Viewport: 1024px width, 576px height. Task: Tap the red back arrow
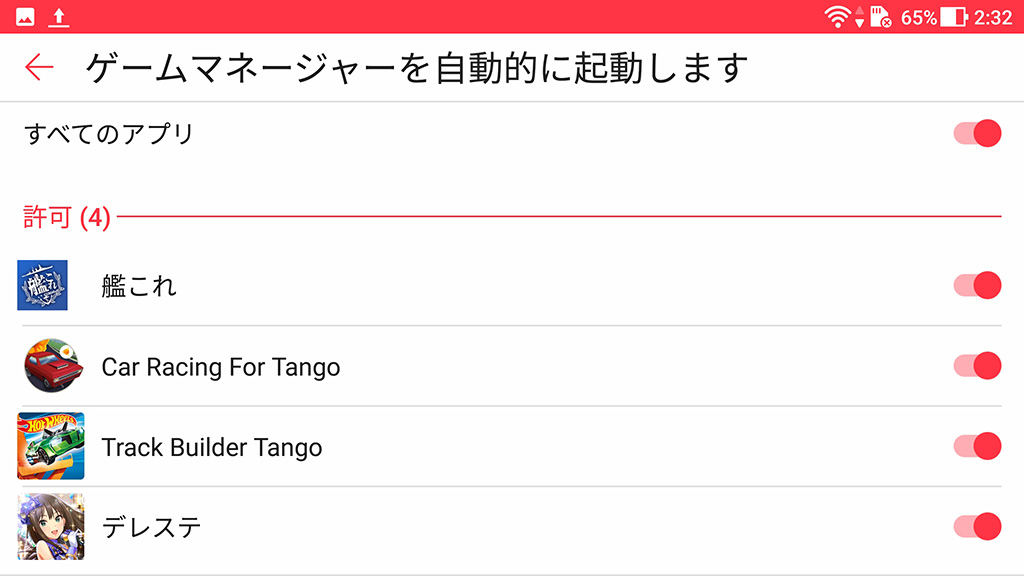click(x=39, y=67)
